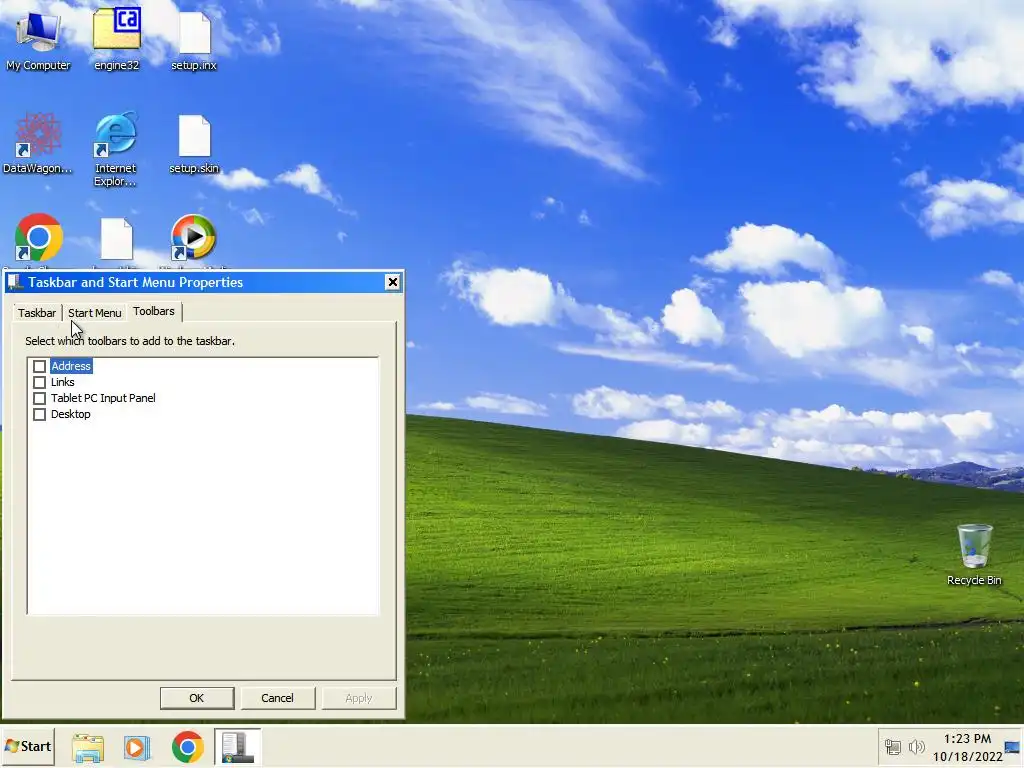Click show desktop icon at tray edge

1013,746
